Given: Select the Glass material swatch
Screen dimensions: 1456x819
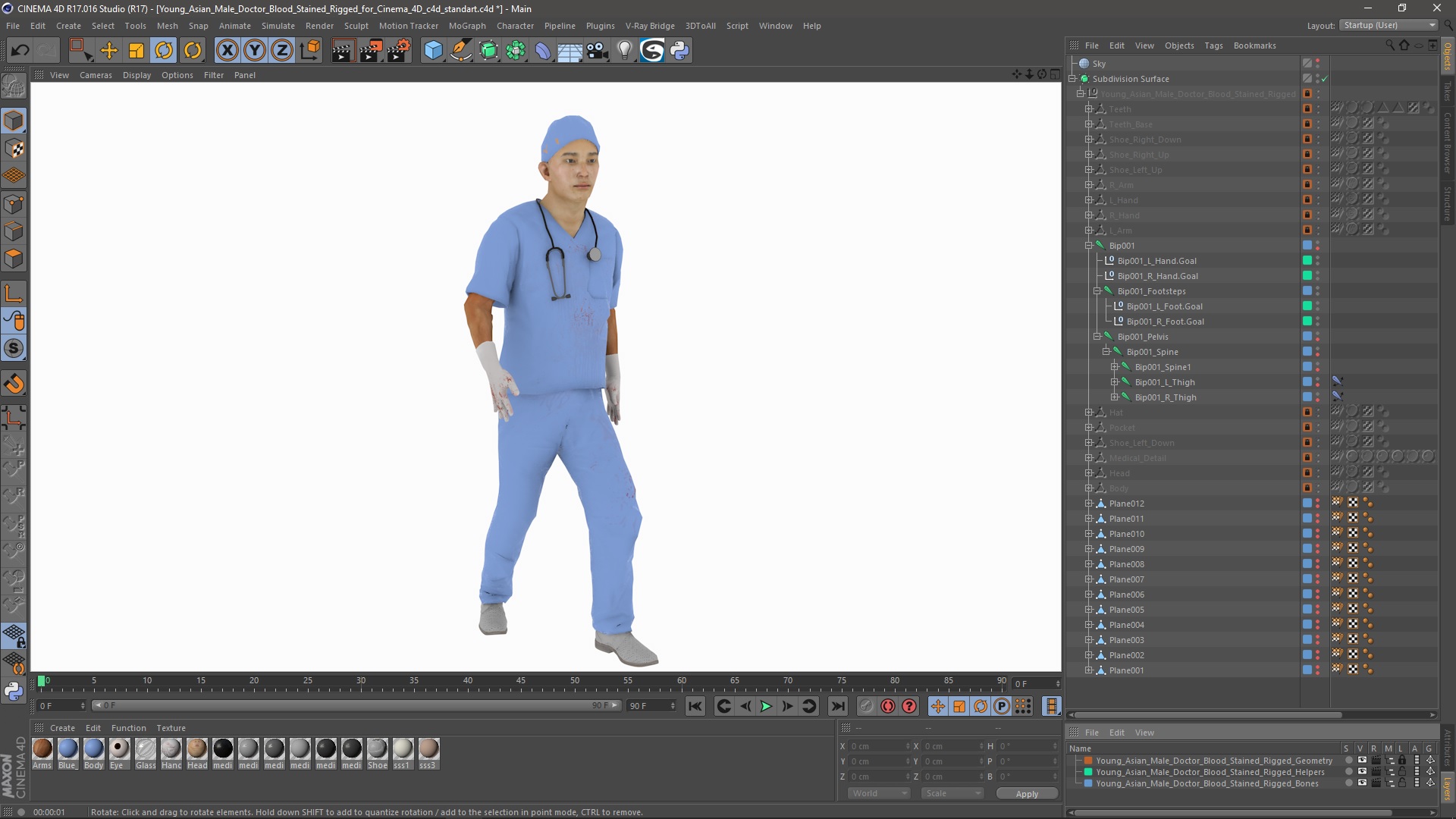Looking at the screenshot, I should 146,754.
